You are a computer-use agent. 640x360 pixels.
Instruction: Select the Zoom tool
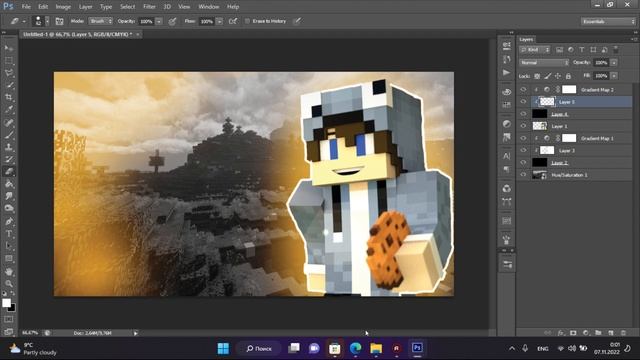tap(9, 284)
